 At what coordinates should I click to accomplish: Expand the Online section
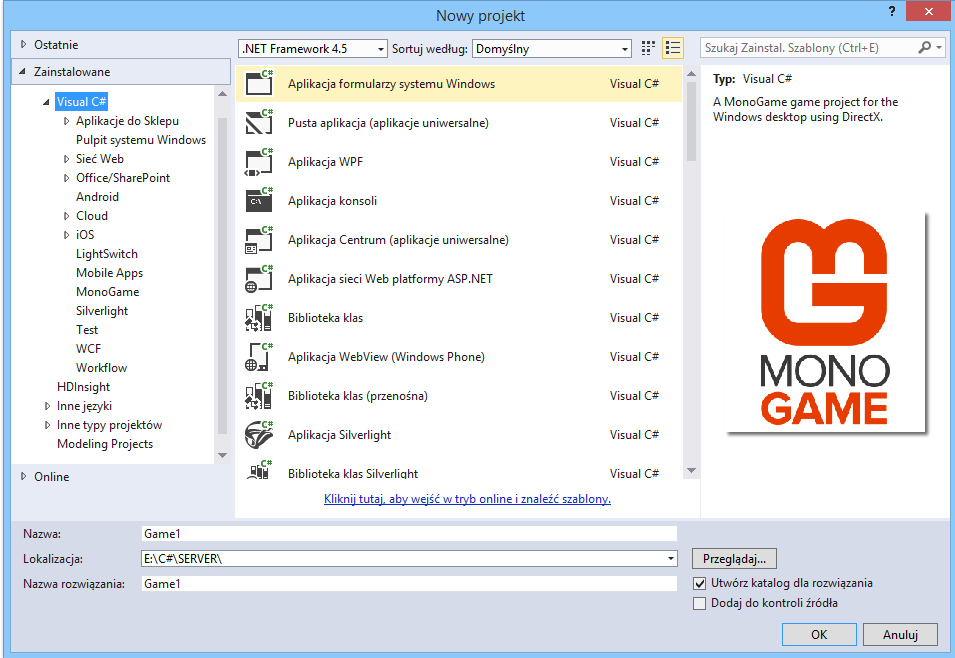pos(23,476)
